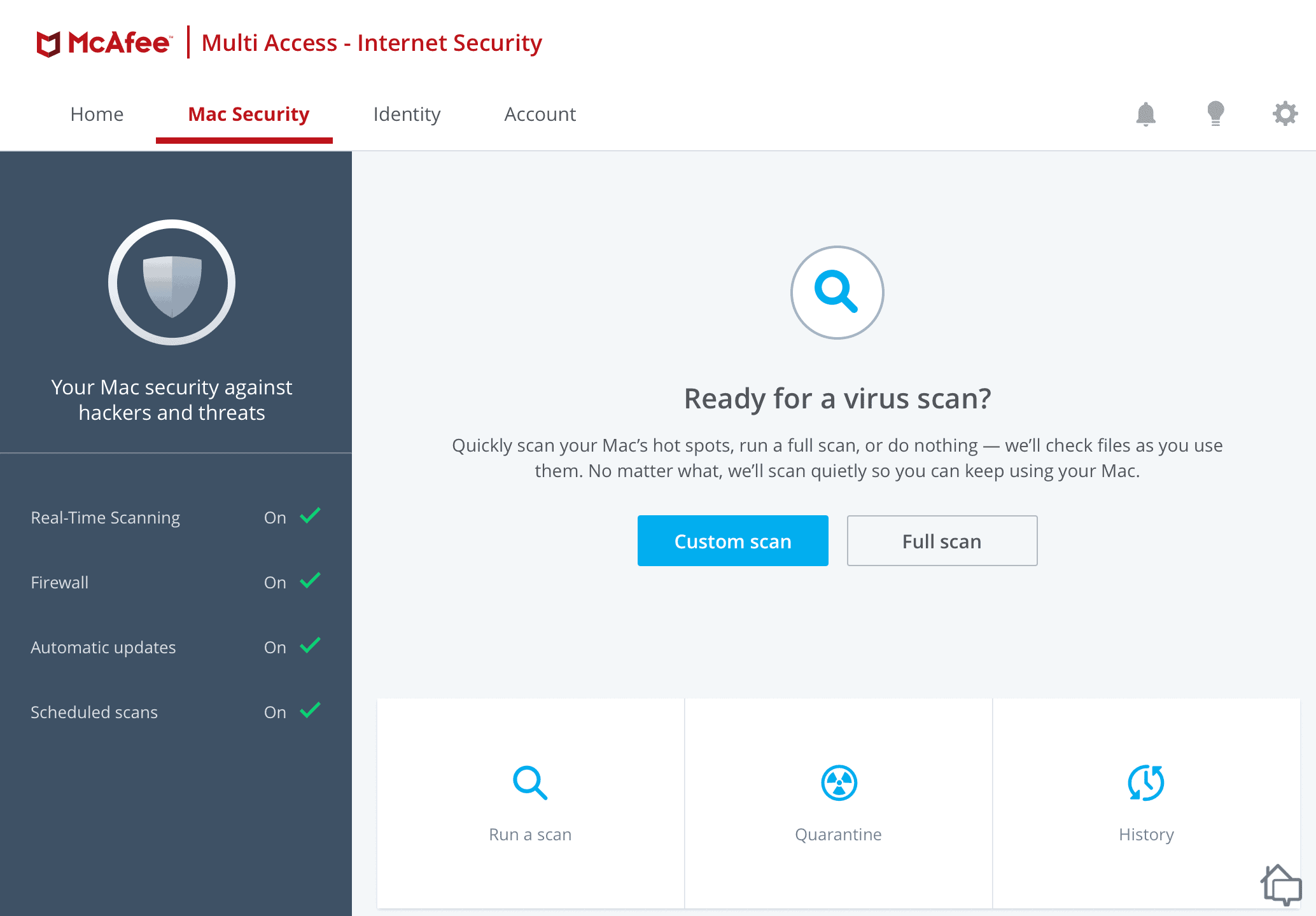Click the Full scan button
1316x916 pixels.
click(942, 541)
